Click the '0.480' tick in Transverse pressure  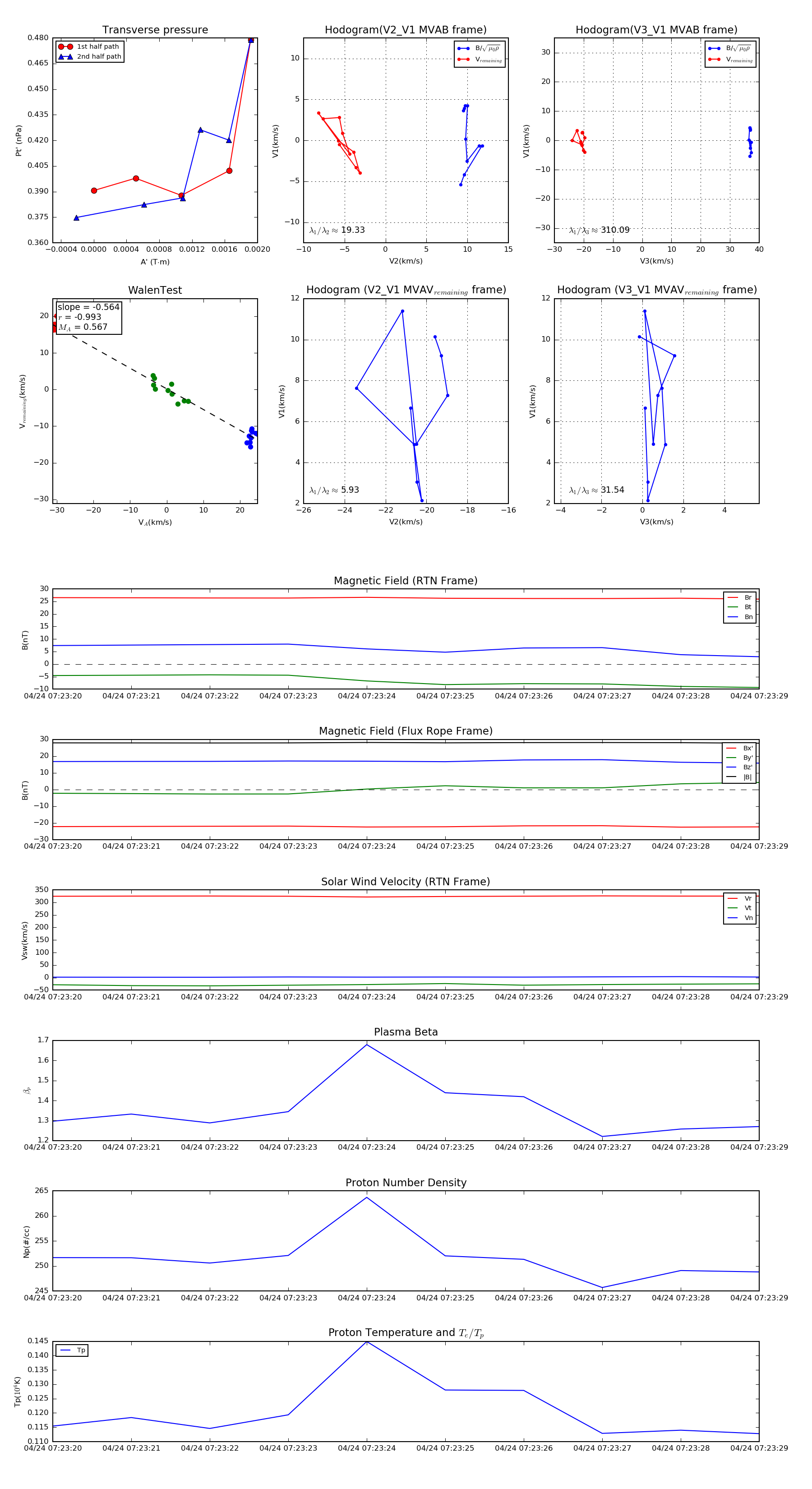pyautogui.click(x=37, y=37)
